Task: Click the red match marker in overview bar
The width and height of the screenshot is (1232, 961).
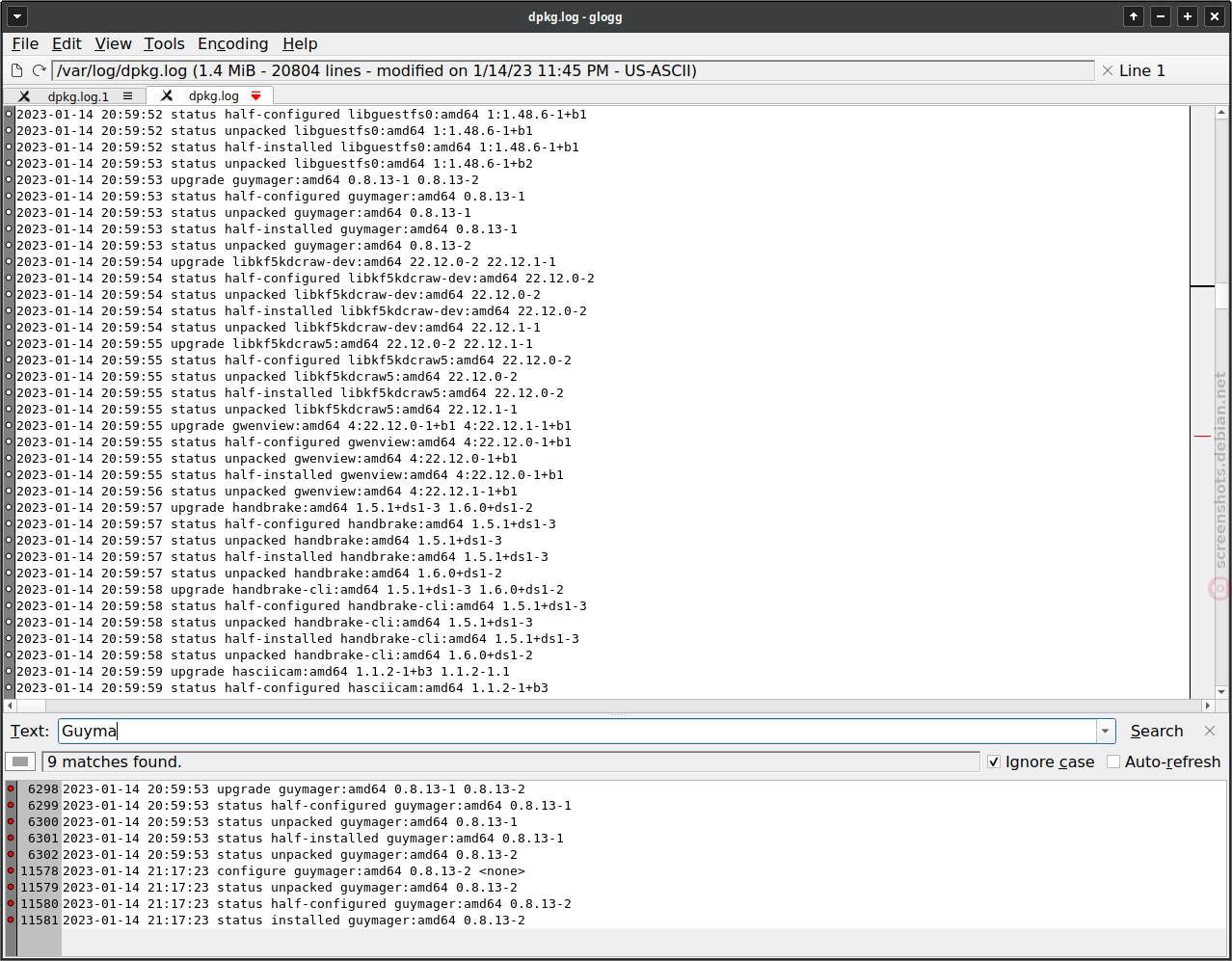Action: point(1201,436)
